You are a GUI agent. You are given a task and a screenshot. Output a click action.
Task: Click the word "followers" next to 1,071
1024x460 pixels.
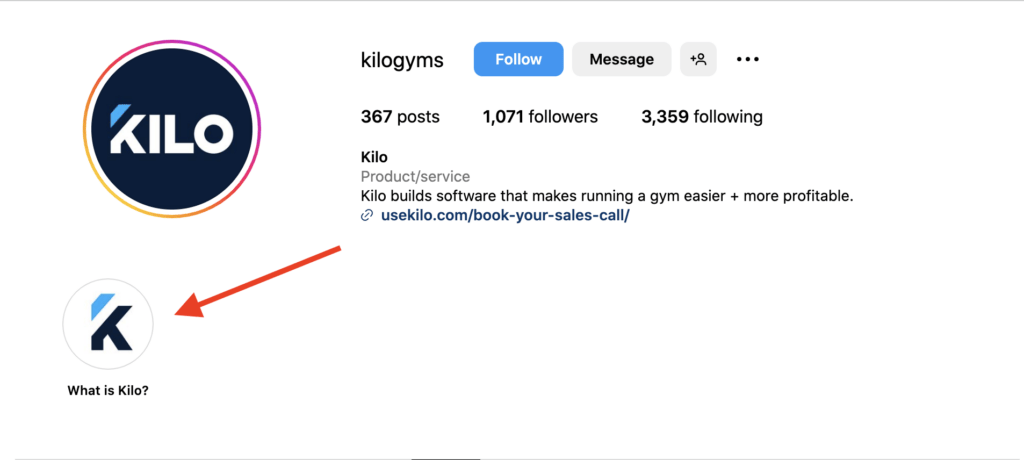point(564,117)
